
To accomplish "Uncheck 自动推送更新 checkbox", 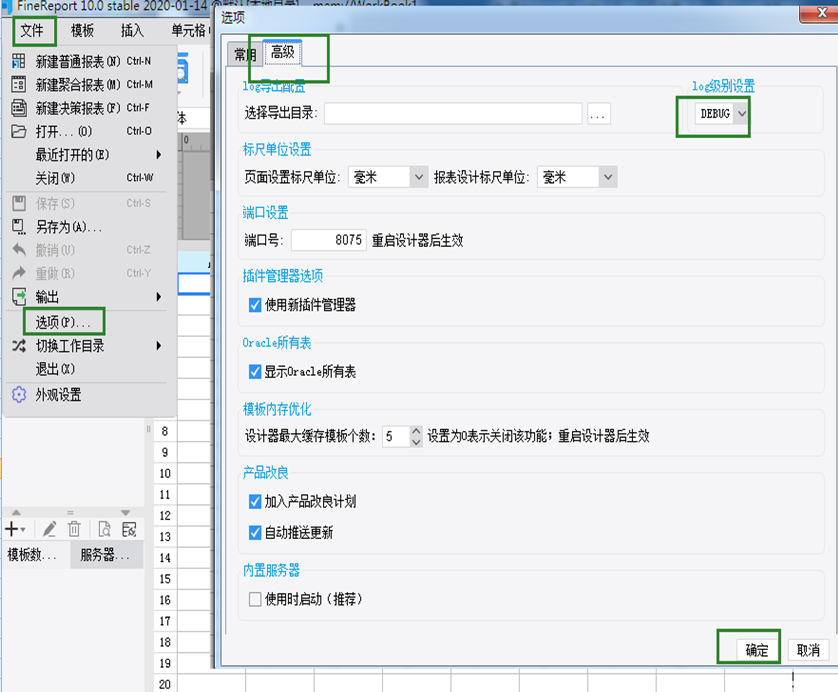I will coord(255,532).
